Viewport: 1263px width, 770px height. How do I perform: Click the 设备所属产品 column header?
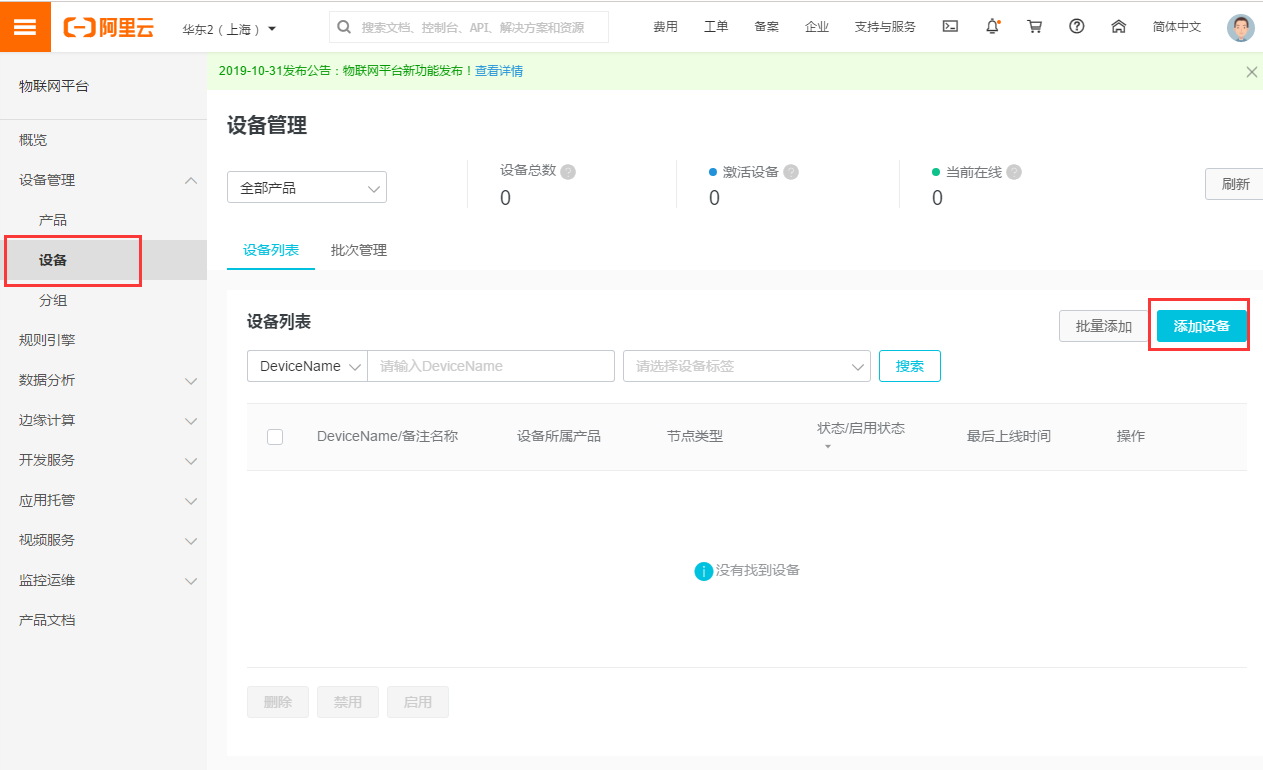pos(559,436)
